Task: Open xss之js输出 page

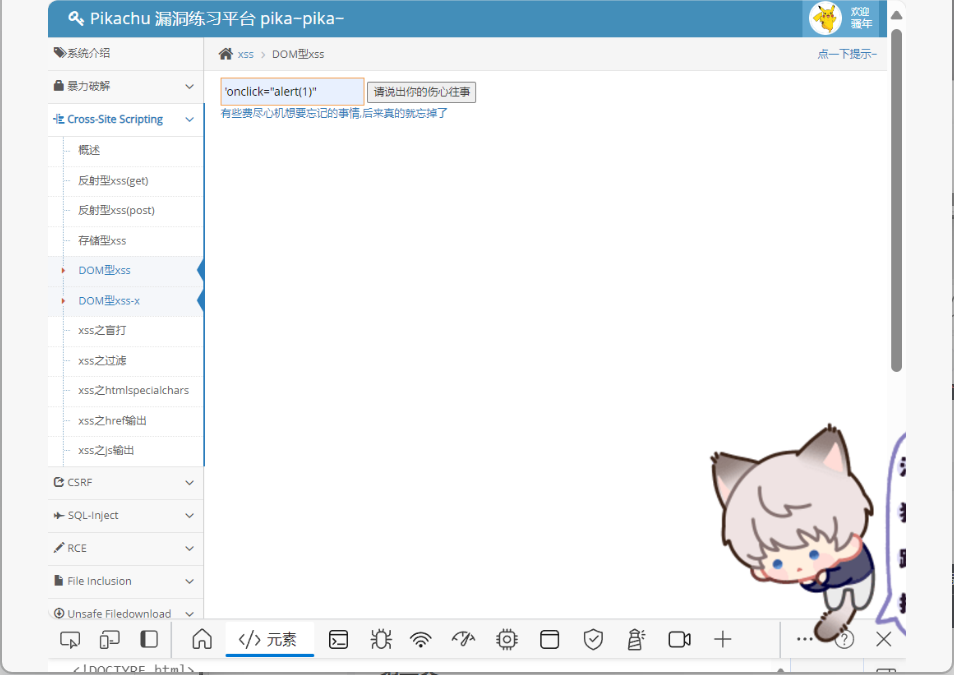Action: point(106,451)
